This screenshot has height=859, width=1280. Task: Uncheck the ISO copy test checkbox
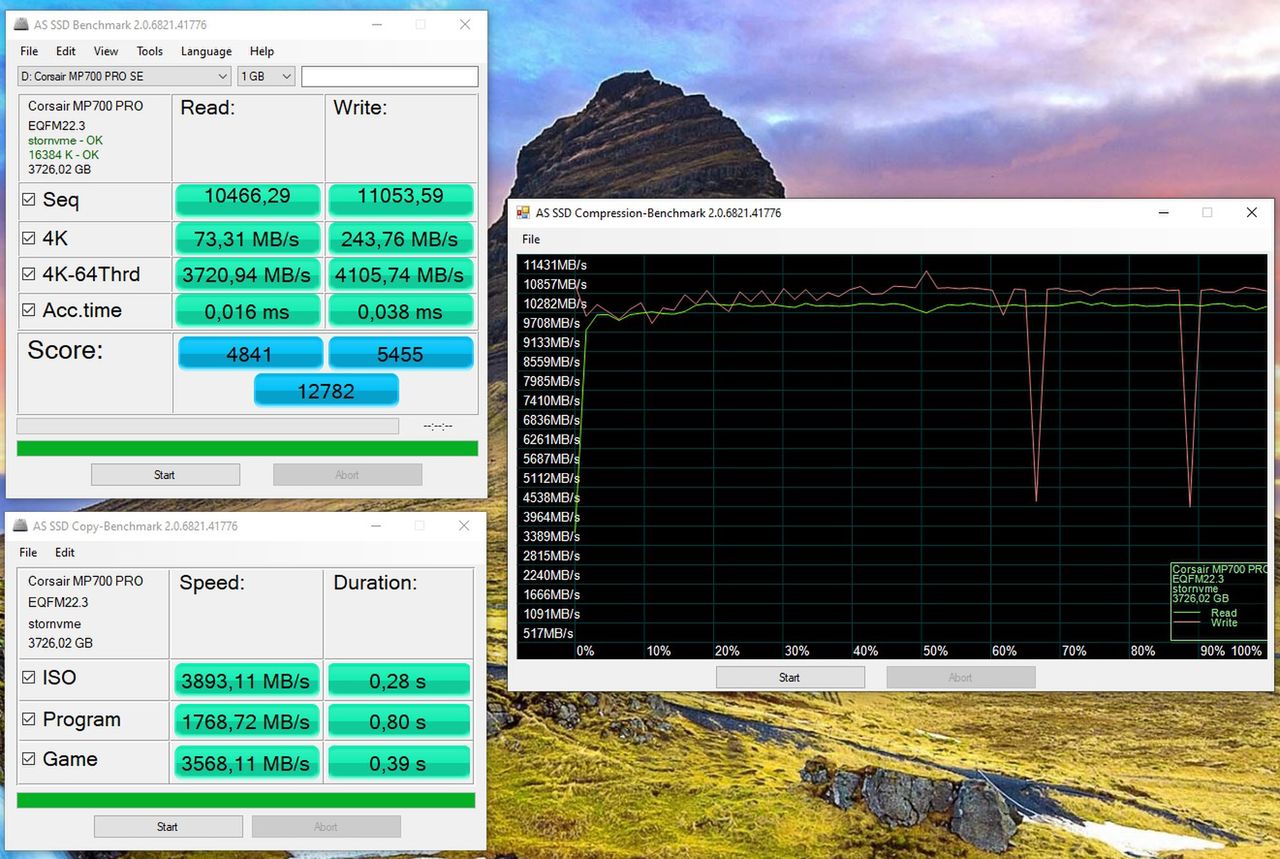(29, 678)
